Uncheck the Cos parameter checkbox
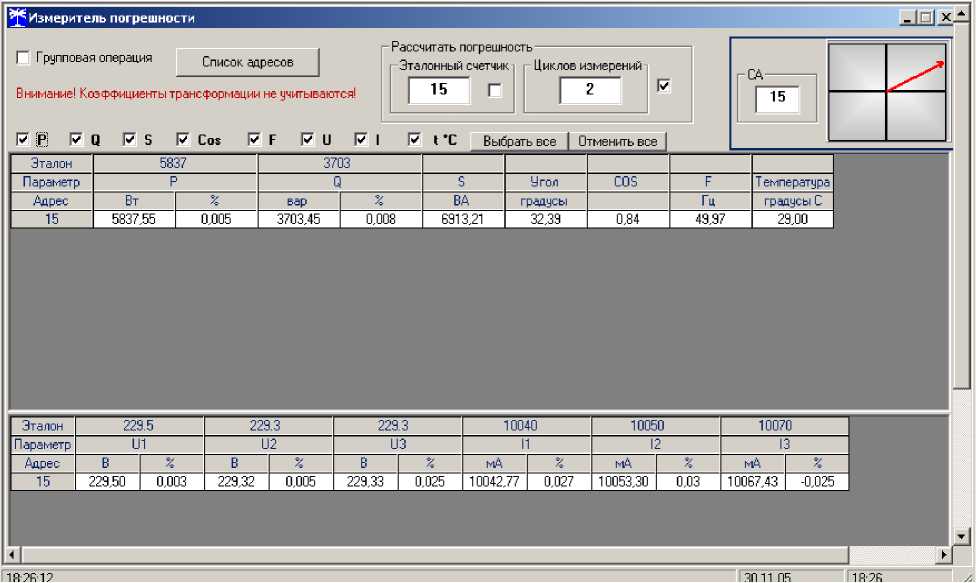The height and width of the screenshot is (583, 976). point(182,139)
